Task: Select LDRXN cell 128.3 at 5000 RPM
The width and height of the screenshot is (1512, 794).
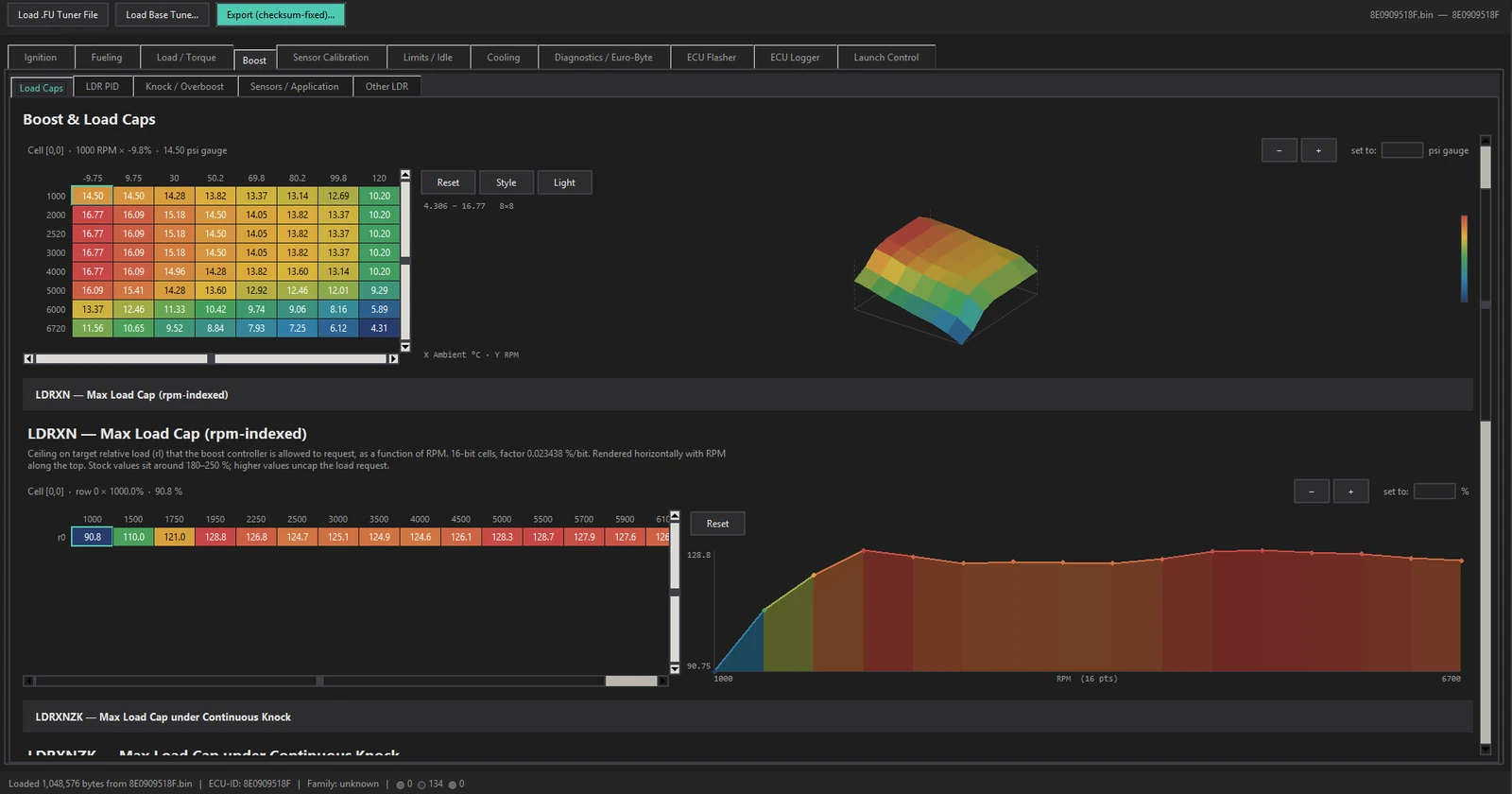Action: coord(502,537)
